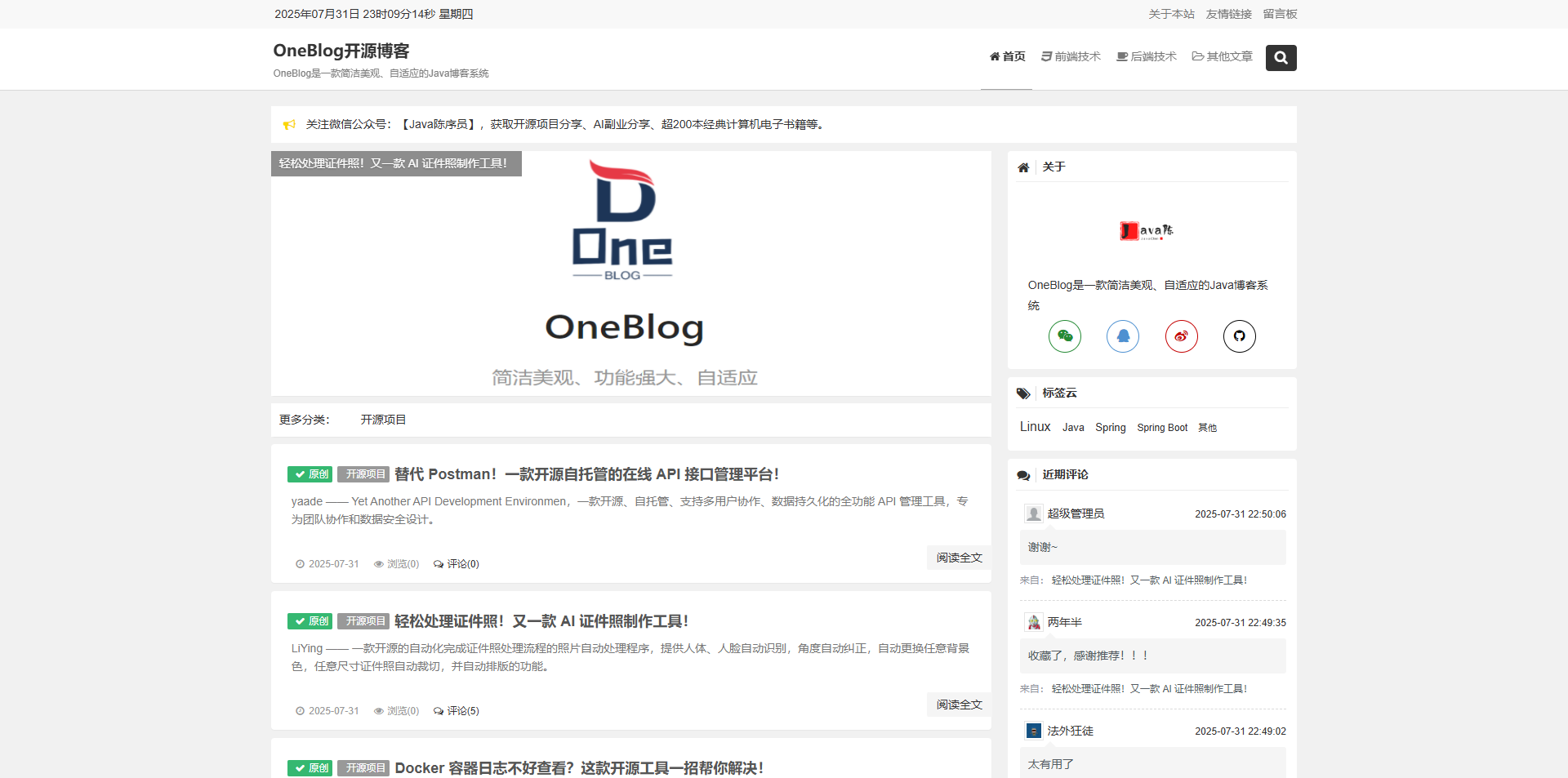This screenshot has width=1568, height=778.
Task: Click the Java陈 avatar logo in About panel
Action: 1147,231
